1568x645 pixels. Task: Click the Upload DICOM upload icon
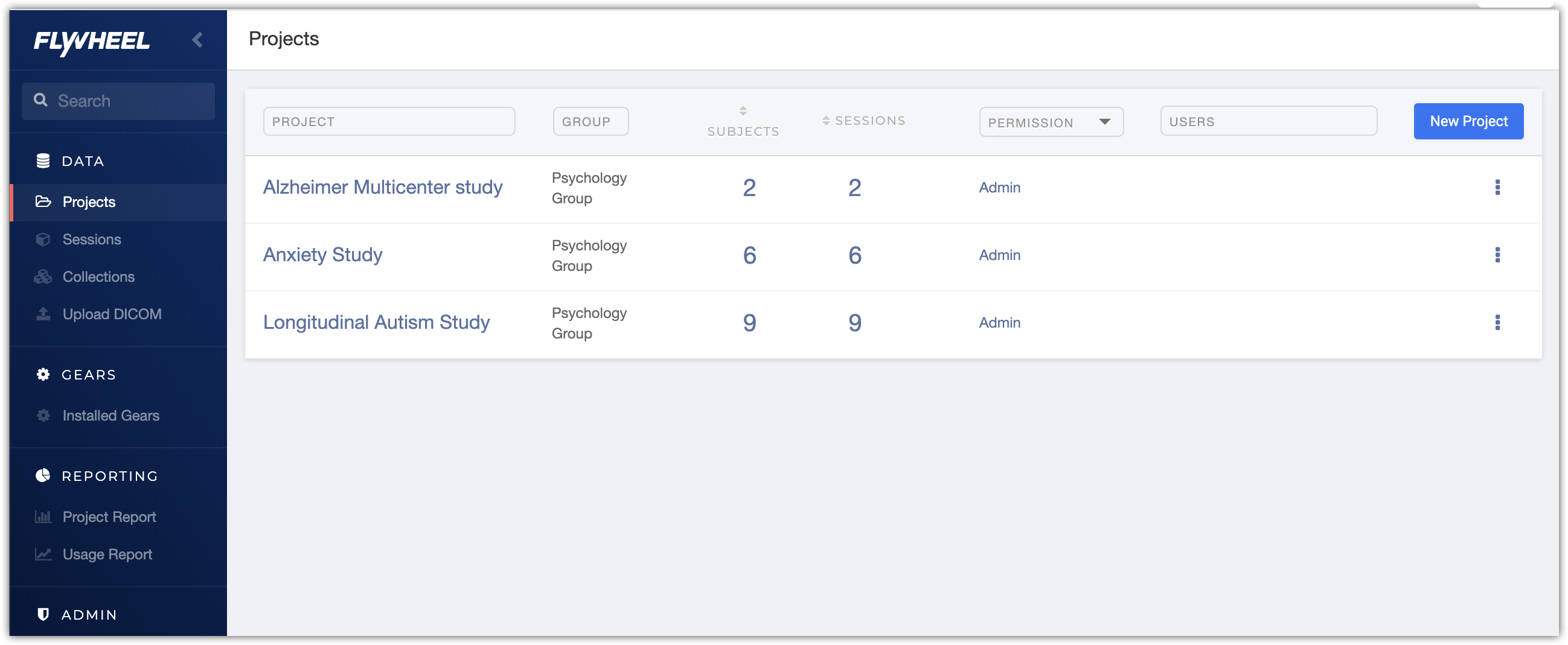(x=43, y=314)
